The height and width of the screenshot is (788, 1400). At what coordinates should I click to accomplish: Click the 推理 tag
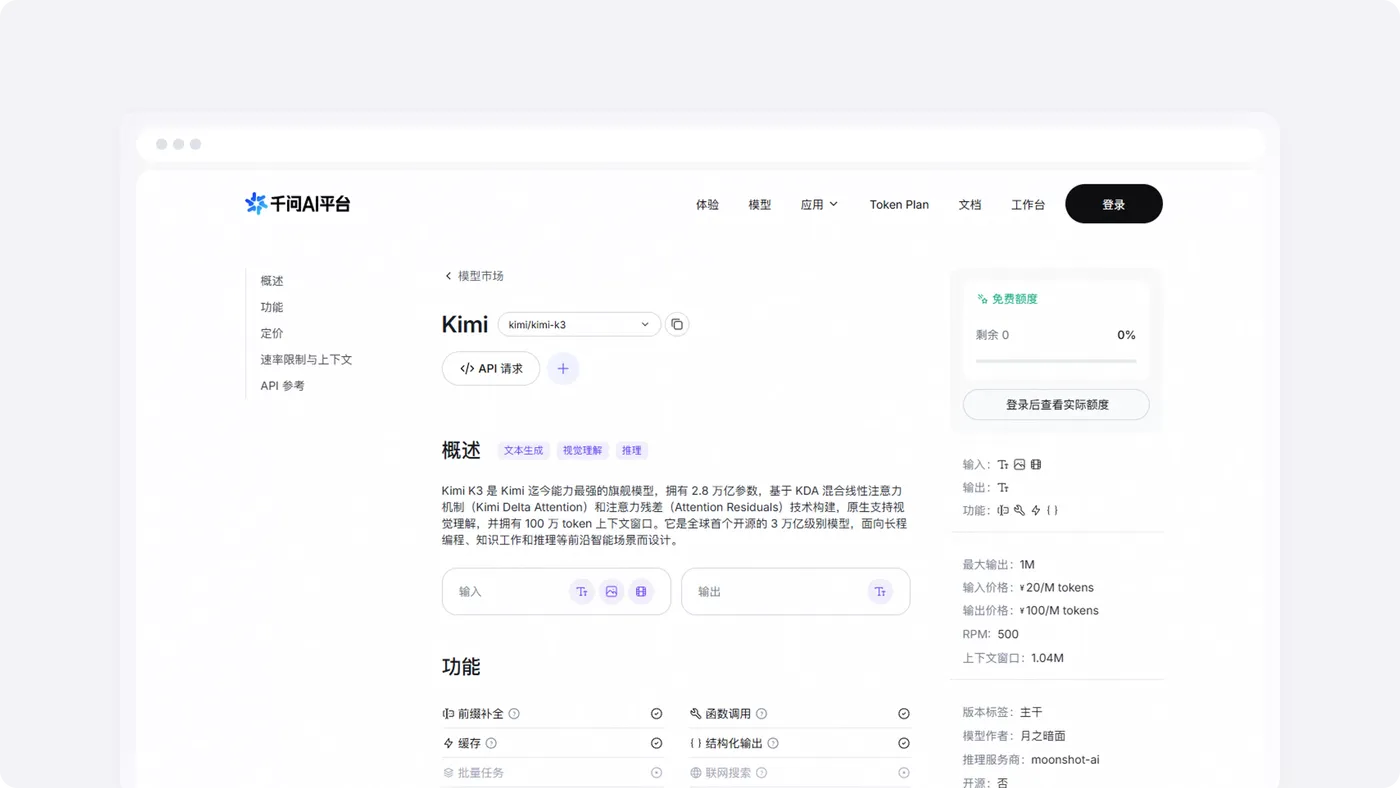click(631, 451)
